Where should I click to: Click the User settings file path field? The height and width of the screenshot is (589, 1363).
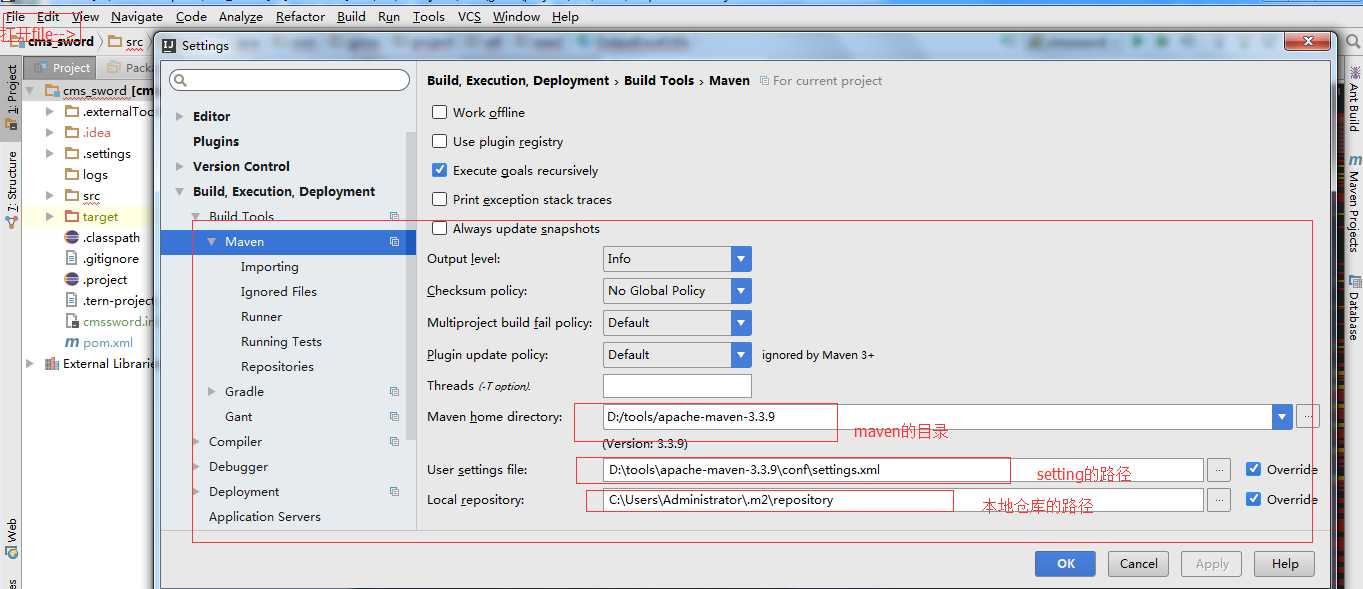pyautogui.click(x=903, y=470)
